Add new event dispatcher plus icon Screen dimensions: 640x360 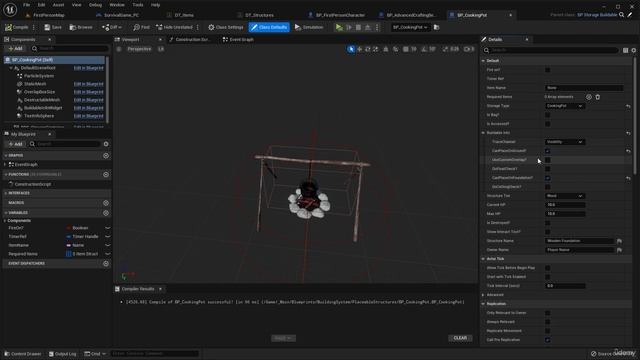pyautogui.click(x=106, y=264)
